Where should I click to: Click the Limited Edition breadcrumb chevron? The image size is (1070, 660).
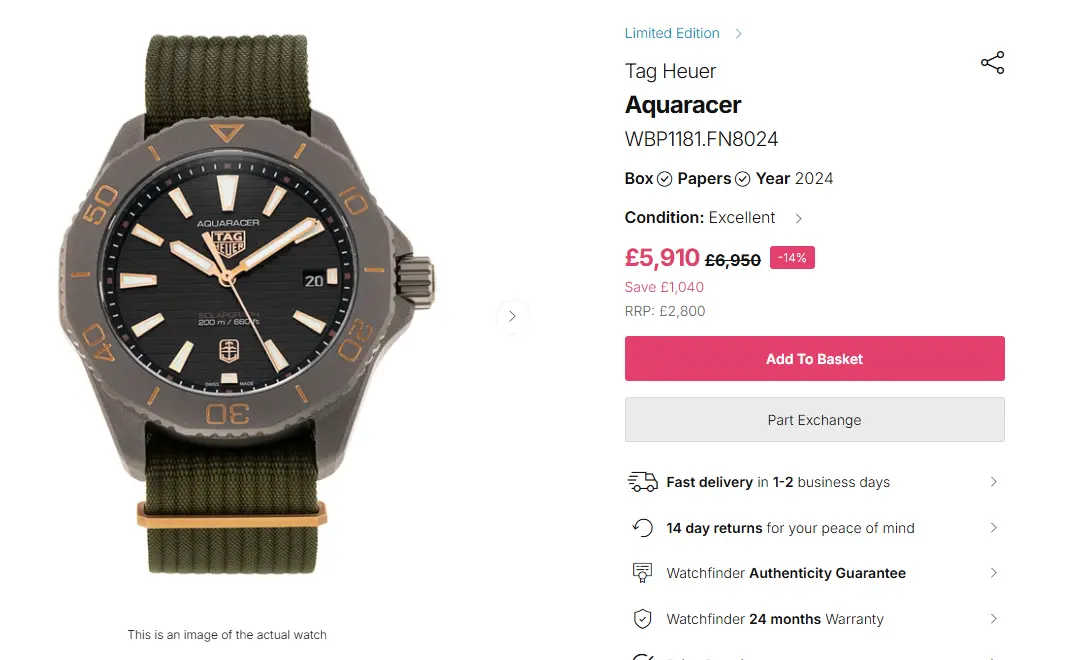(x=738, y=34)
